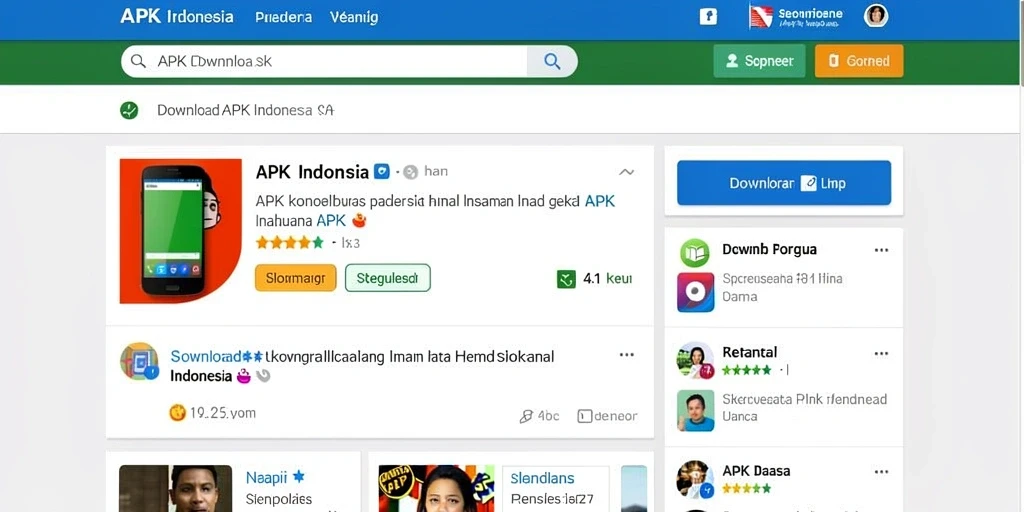1024x512 pixels.
Task: Click the Facebook icon in the header
Action: tap(708, 16)
